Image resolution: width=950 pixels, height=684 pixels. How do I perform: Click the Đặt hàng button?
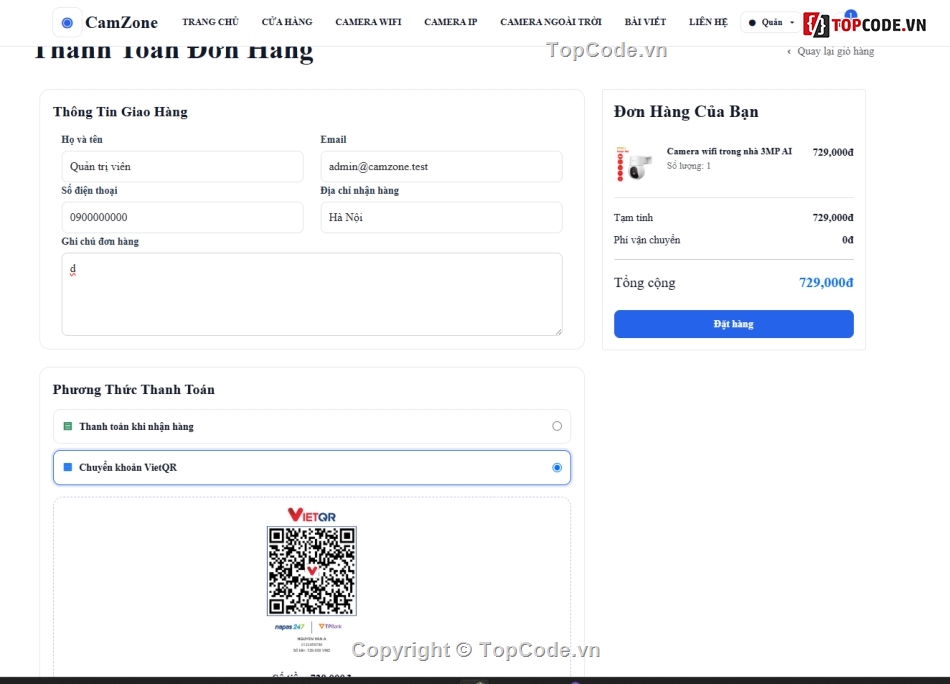[734, 324]
